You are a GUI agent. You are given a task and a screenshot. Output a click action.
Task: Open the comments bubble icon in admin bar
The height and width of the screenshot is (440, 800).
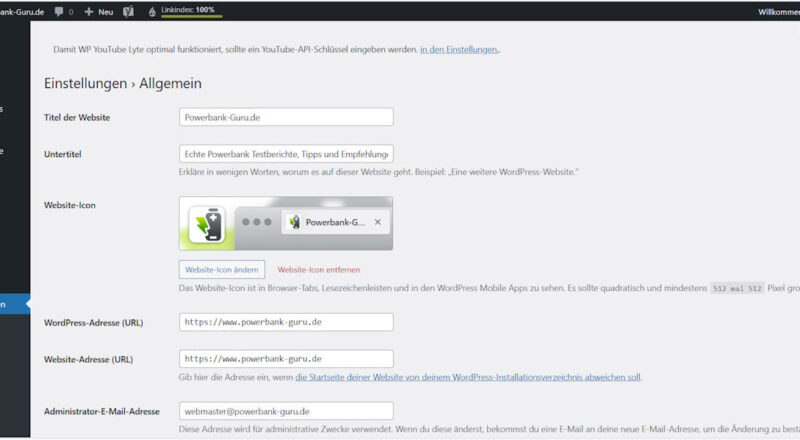point(59,11)
